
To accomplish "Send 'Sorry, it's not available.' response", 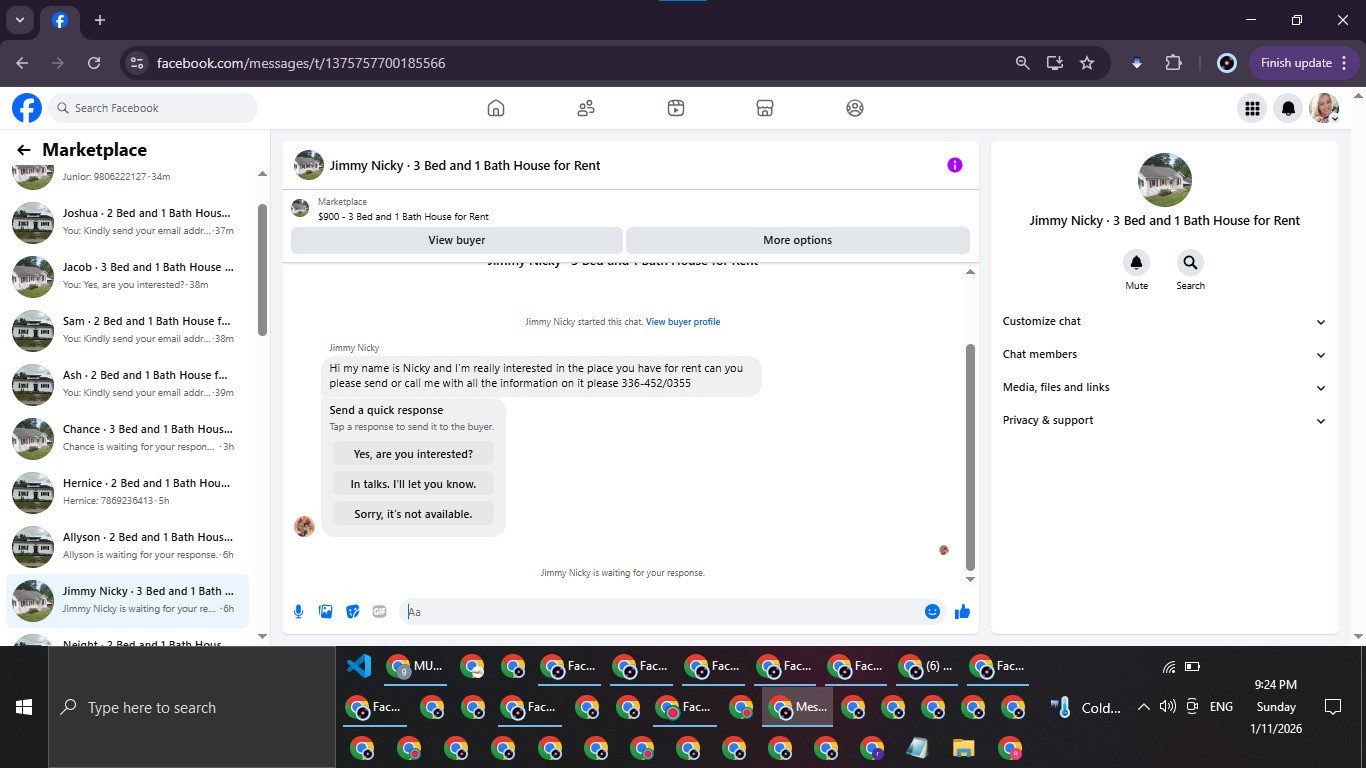I will tap(413, 514).
